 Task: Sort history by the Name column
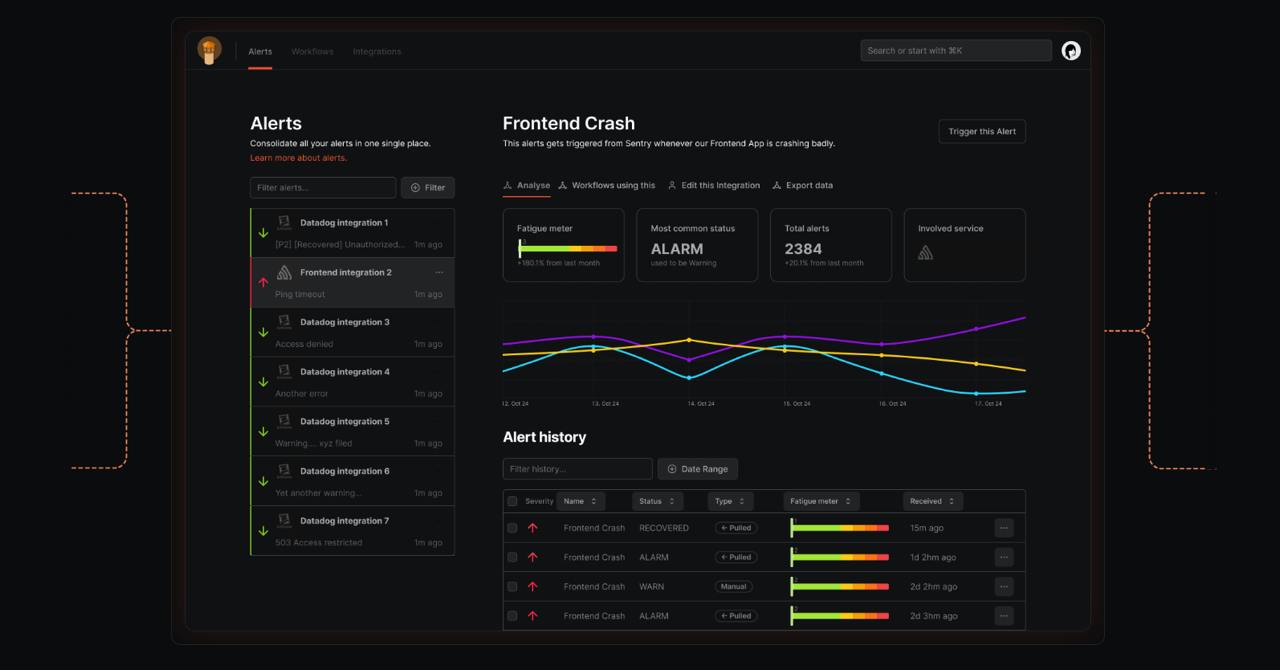click(580, 501)
